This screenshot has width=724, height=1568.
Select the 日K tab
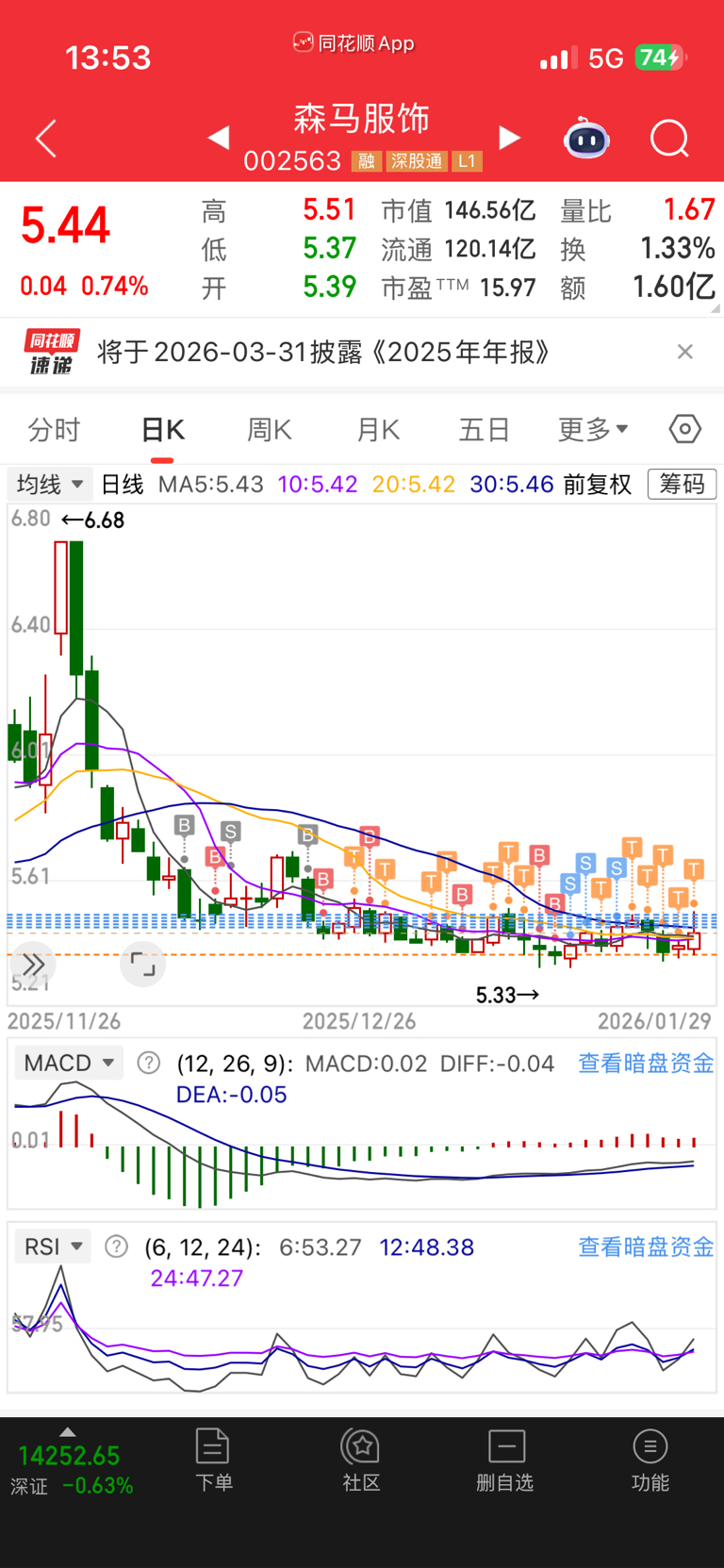[162, 430]
